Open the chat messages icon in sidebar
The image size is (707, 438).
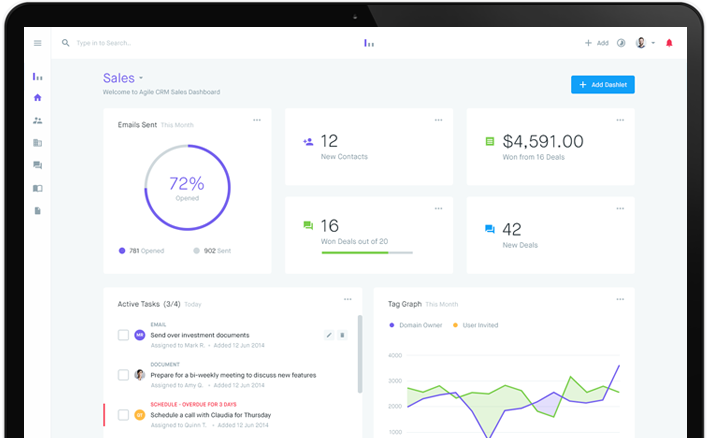tap(38, 165)
